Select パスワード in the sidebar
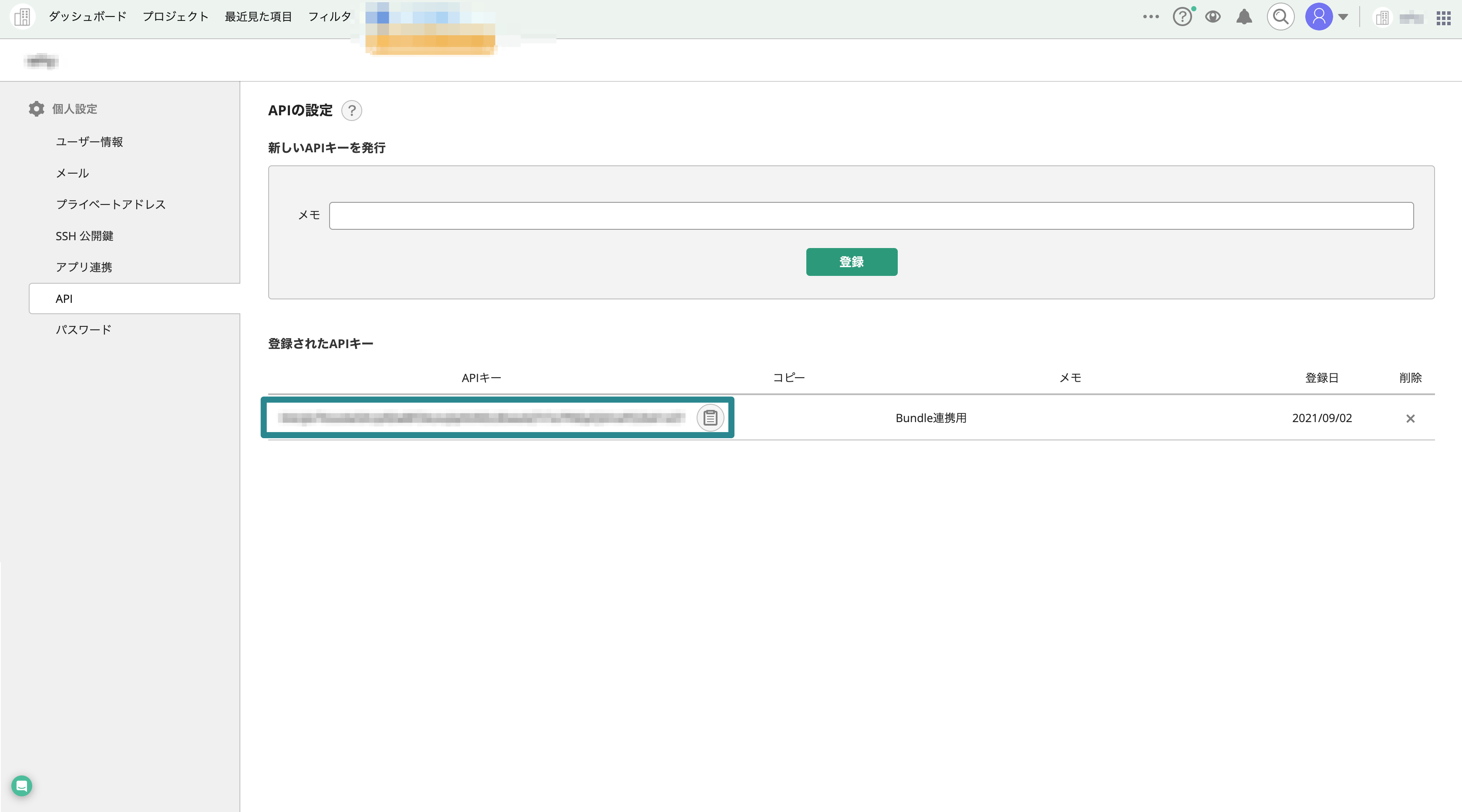The height and width of the screenshot is (812, 1462). click(x=84, y=330)
